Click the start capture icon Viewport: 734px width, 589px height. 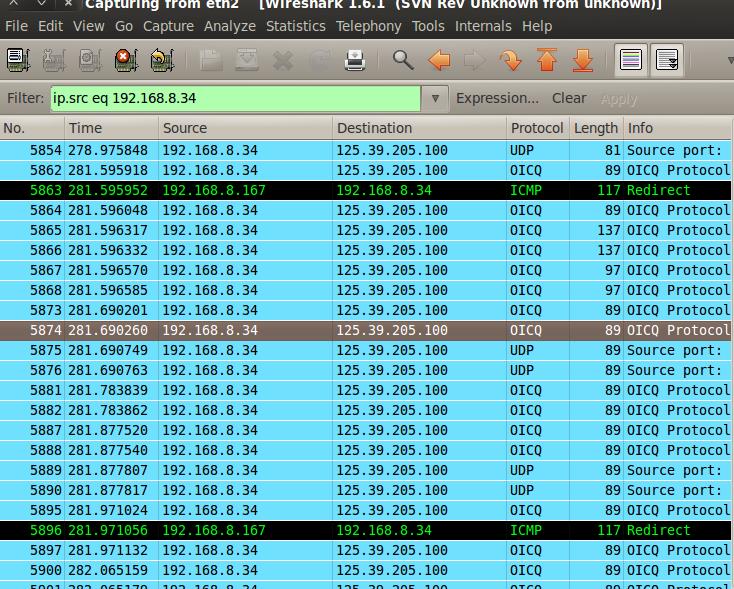pyautogui.click(x=90, y=60)
